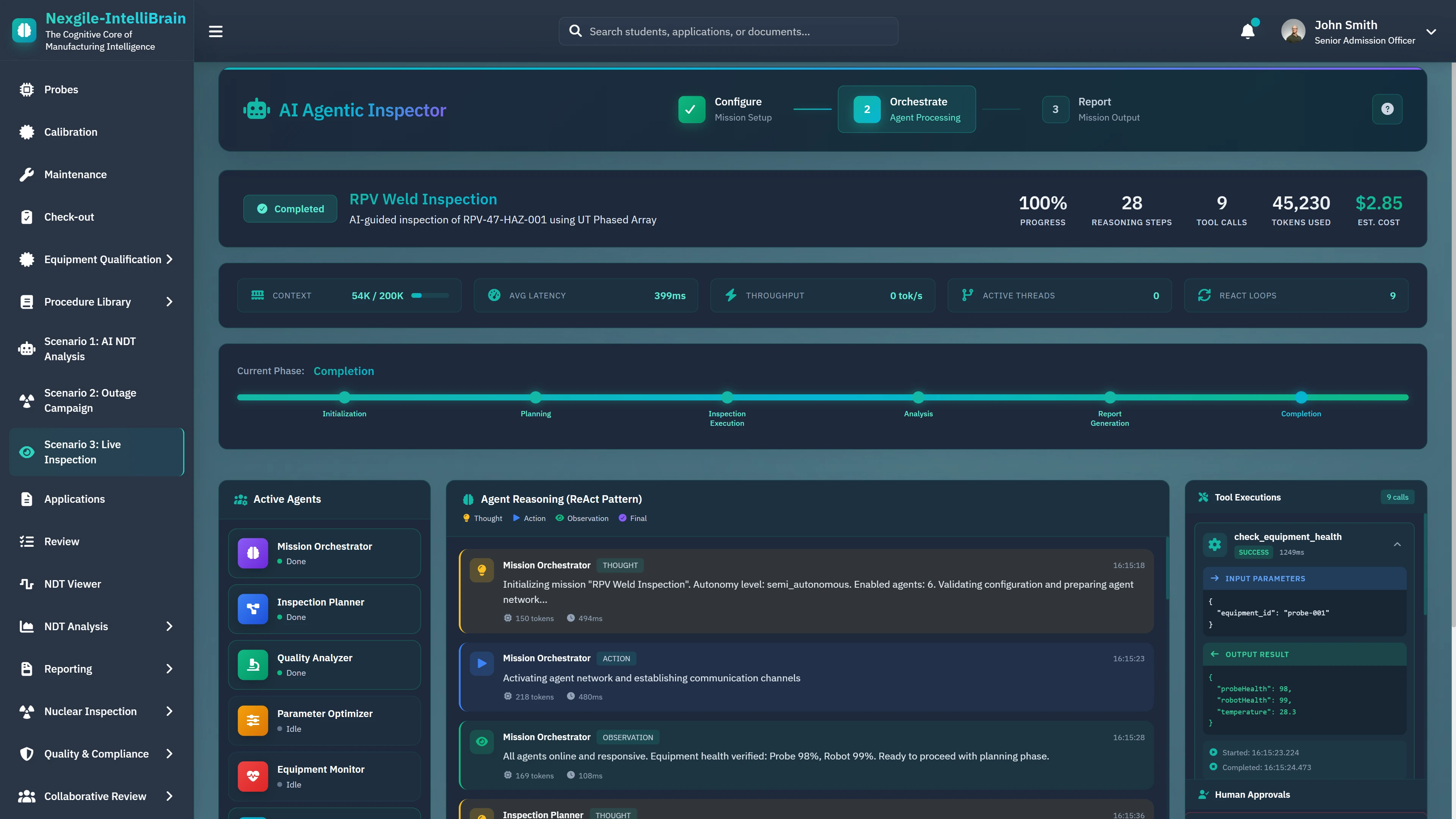Click the Analysis phase marker on timeline
This screenshot has height=819, width=1456.
(x=918, y=397)
